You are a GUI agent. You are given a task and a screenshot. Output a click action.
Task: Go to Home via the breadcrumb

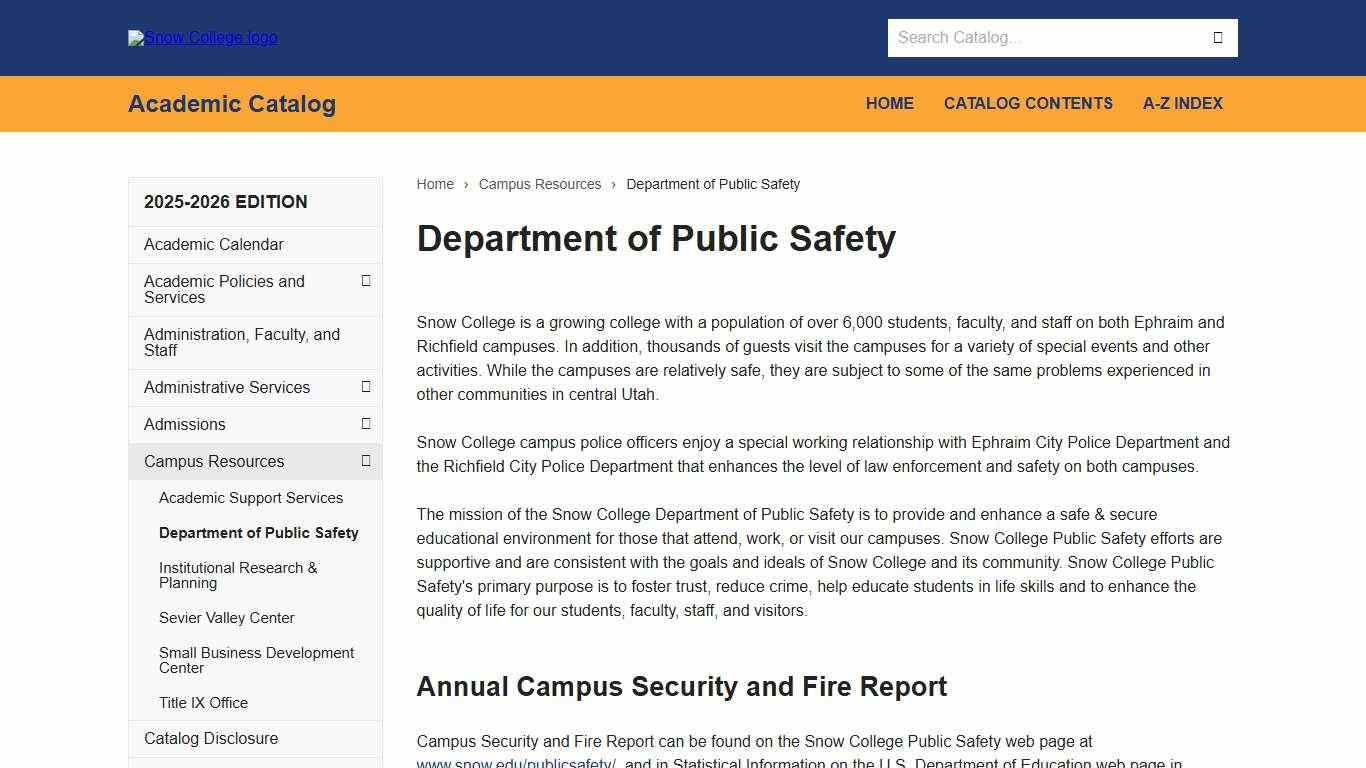435,184
